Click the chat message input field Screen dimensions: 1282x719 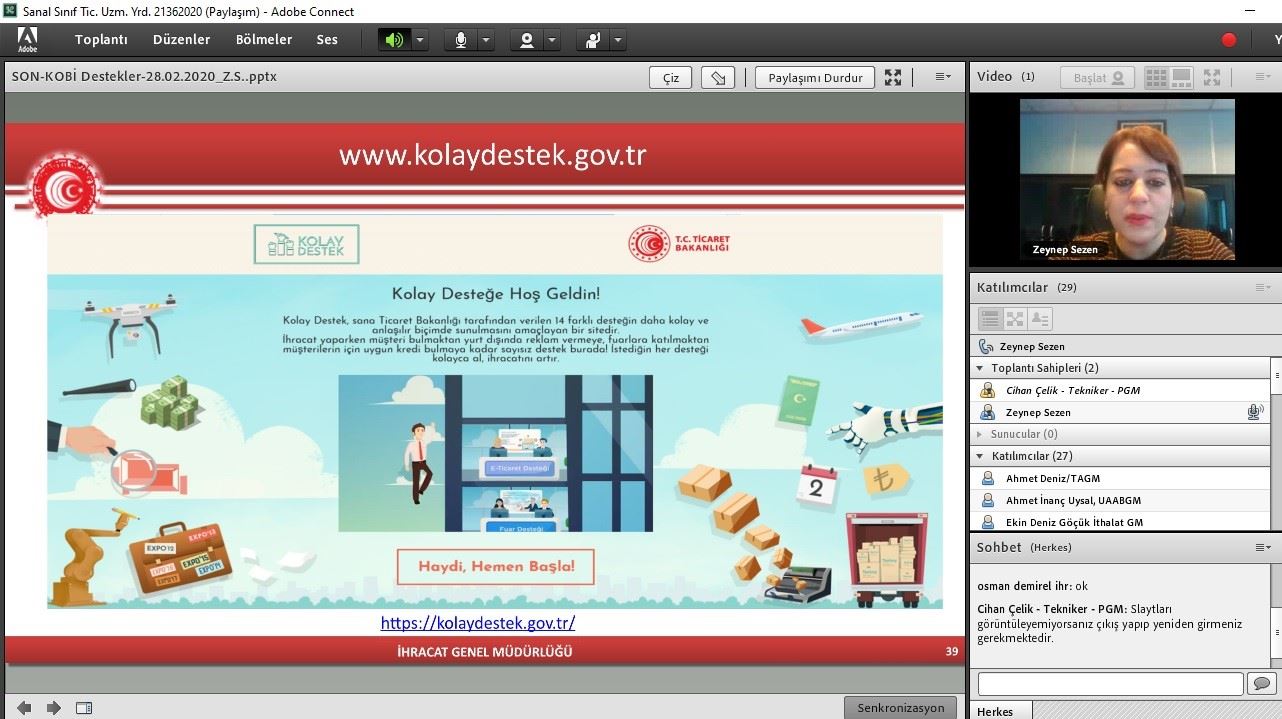[1110, 684]
